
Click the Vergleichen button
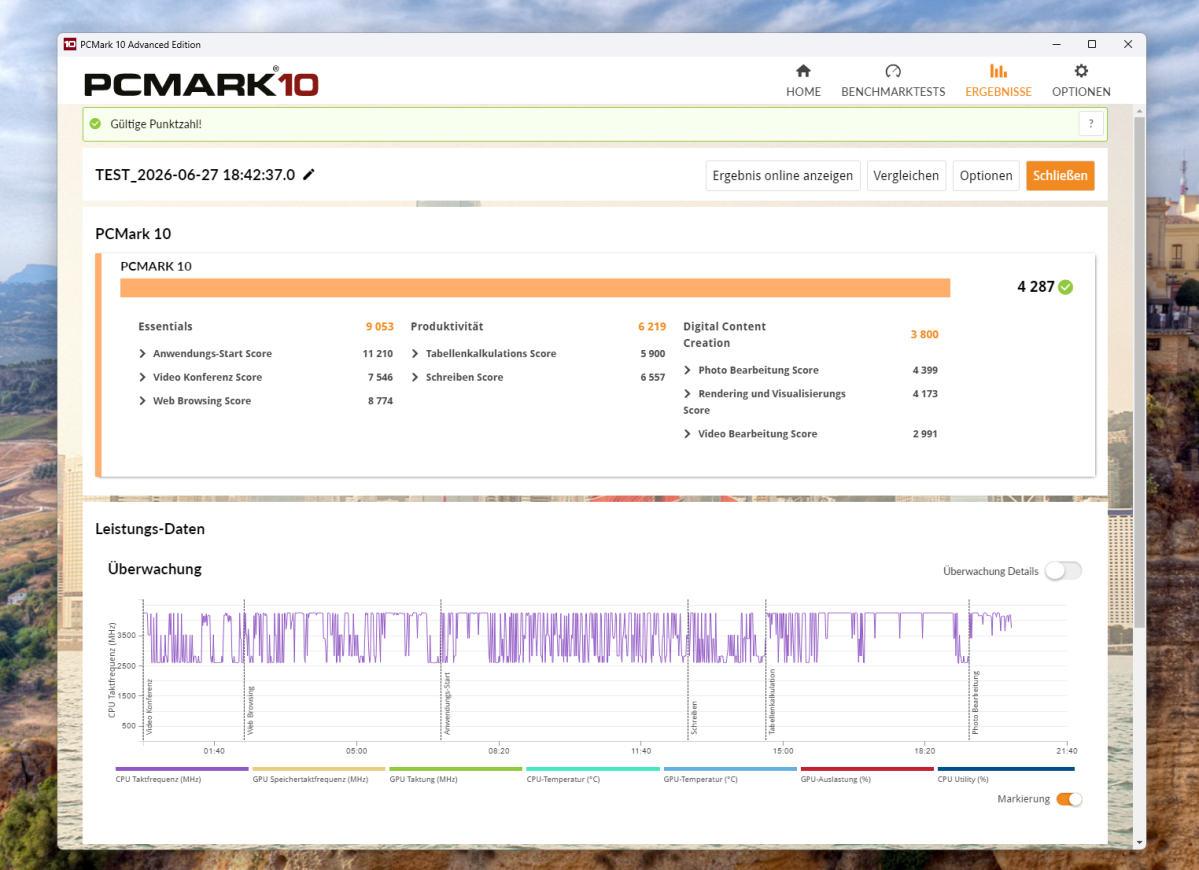(x=906, y=175)
